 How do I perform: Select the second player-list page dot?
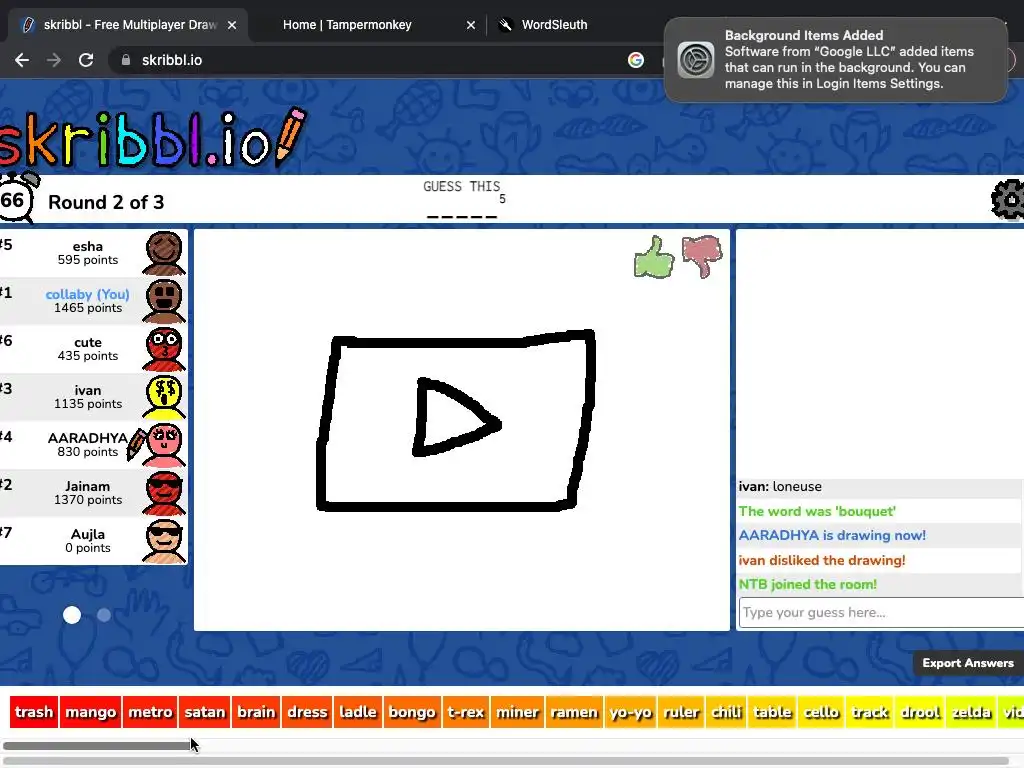[104, 615]
